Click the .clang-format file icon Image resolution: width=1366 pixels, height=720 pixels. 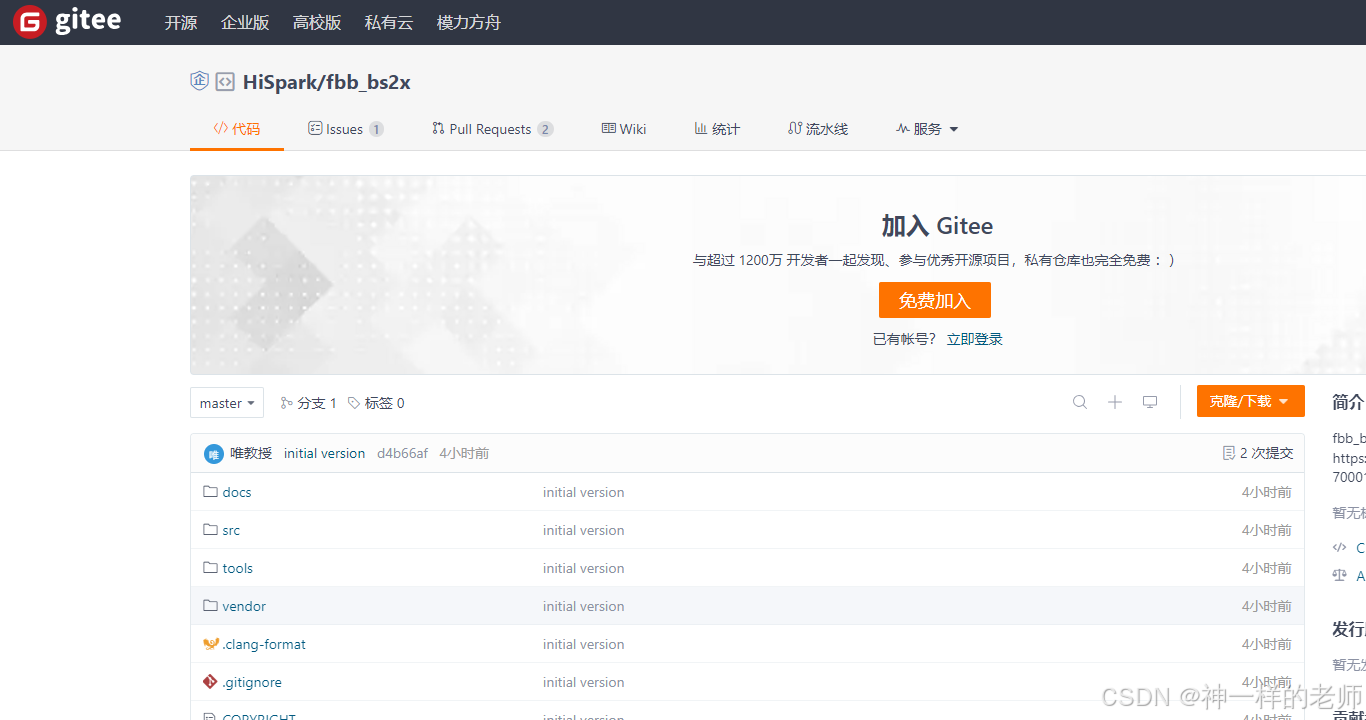click(x=210, y=644)
